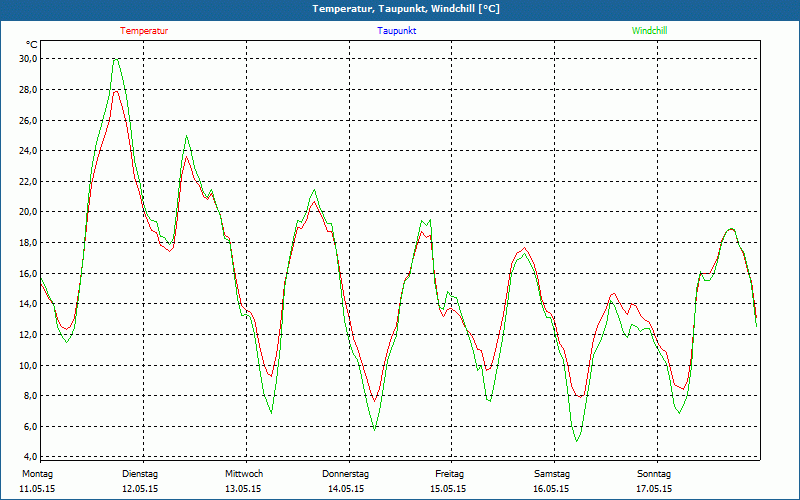The height and width of the screenshot is (500, 800).
Task: Click the 4,0 axis value
Action: tap(30, 456)
